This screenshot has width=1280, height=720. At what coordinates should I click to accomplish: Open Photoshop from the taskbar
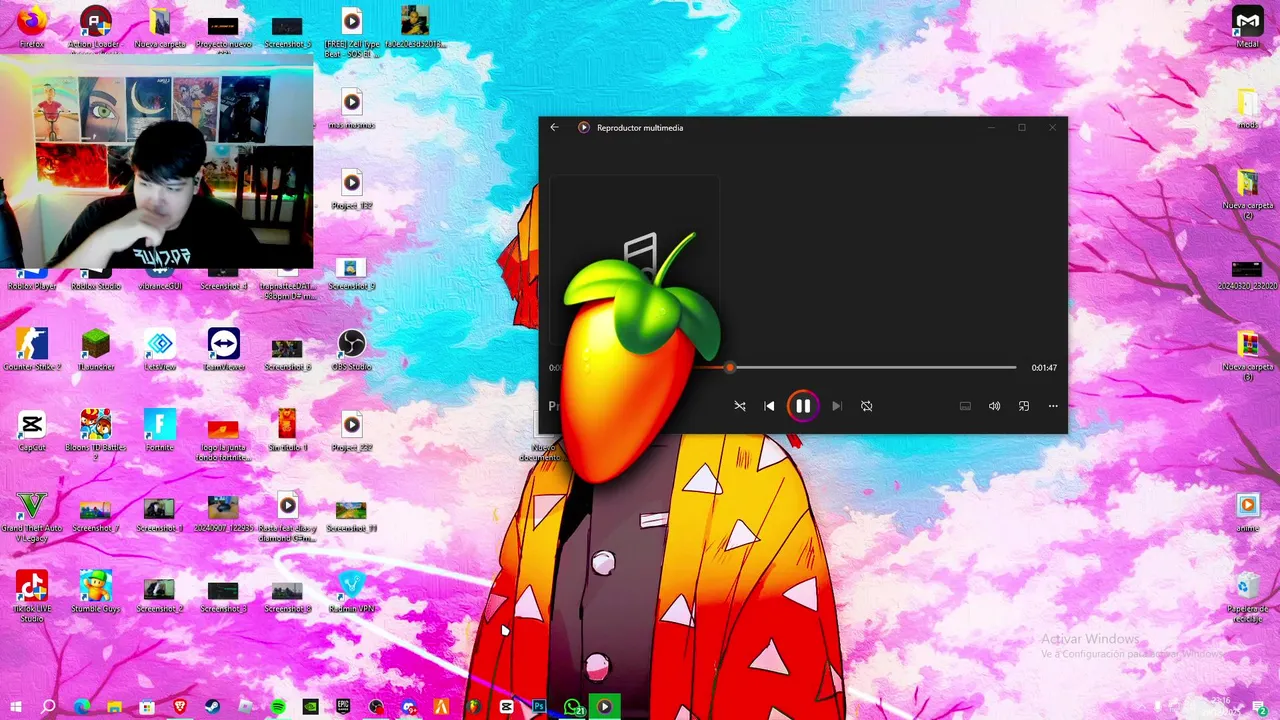click(x=539, y=707)
